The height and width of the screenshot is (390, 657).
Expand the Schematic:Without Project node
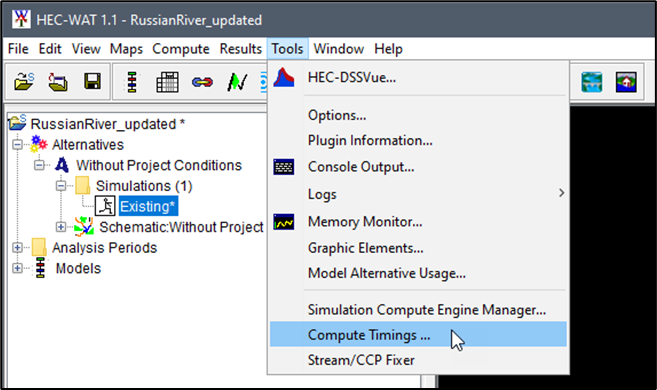[61, 227]
